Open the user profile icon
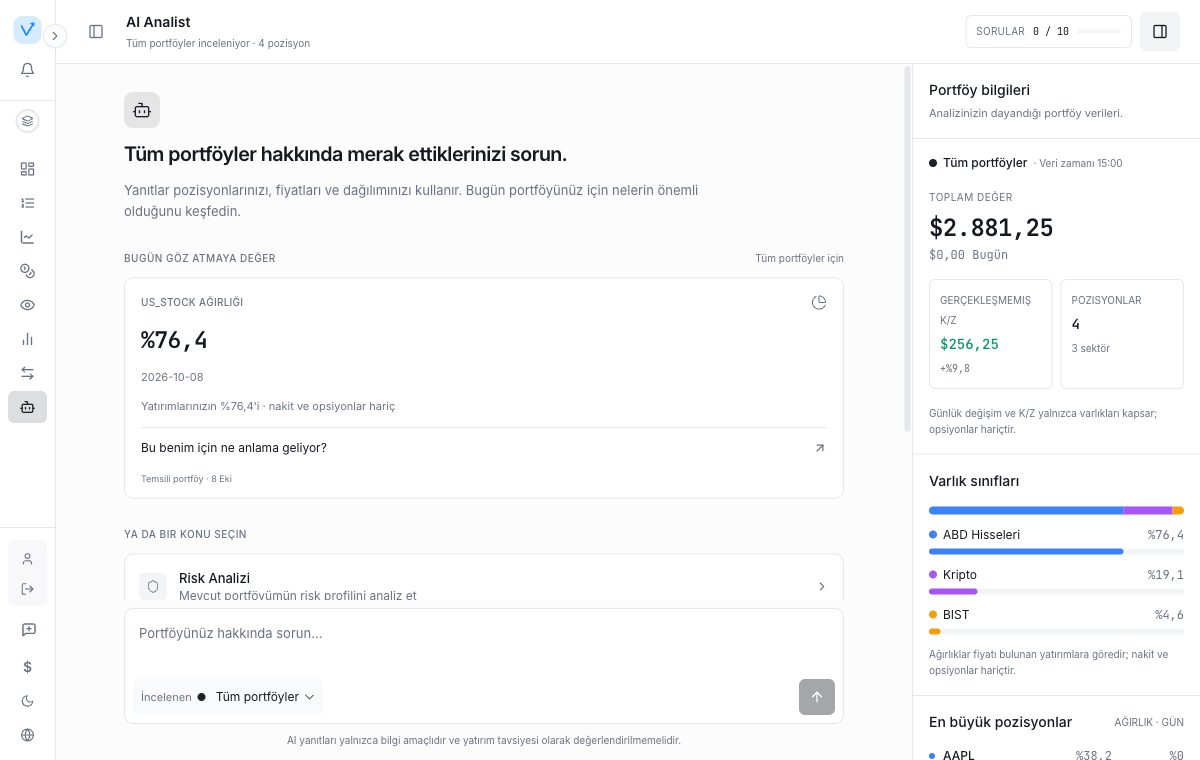 [27, 559]
